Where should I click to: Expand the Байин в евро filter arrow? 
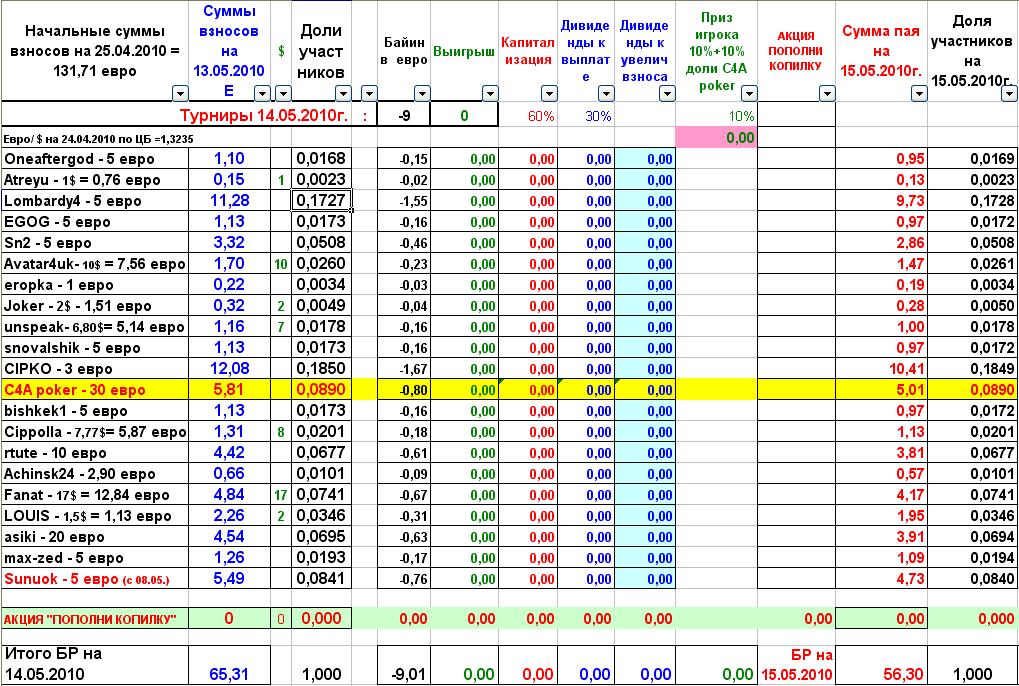tap(422, 94)
